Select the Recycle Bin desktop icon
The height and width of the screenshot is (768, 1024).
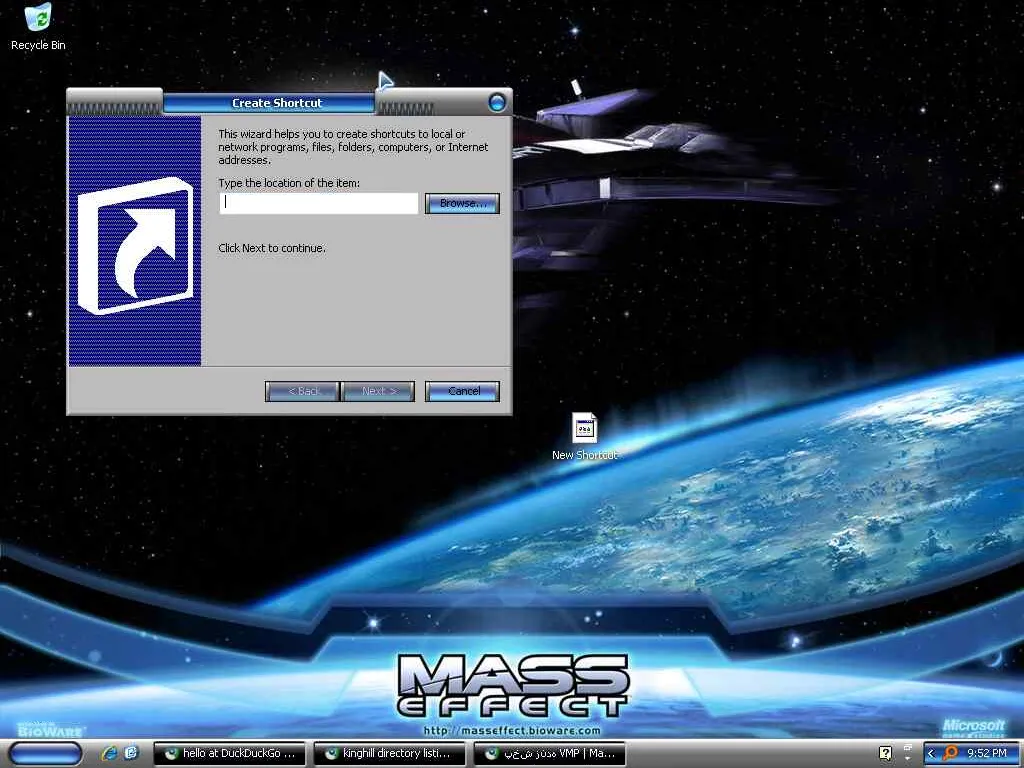pos(38,27)
